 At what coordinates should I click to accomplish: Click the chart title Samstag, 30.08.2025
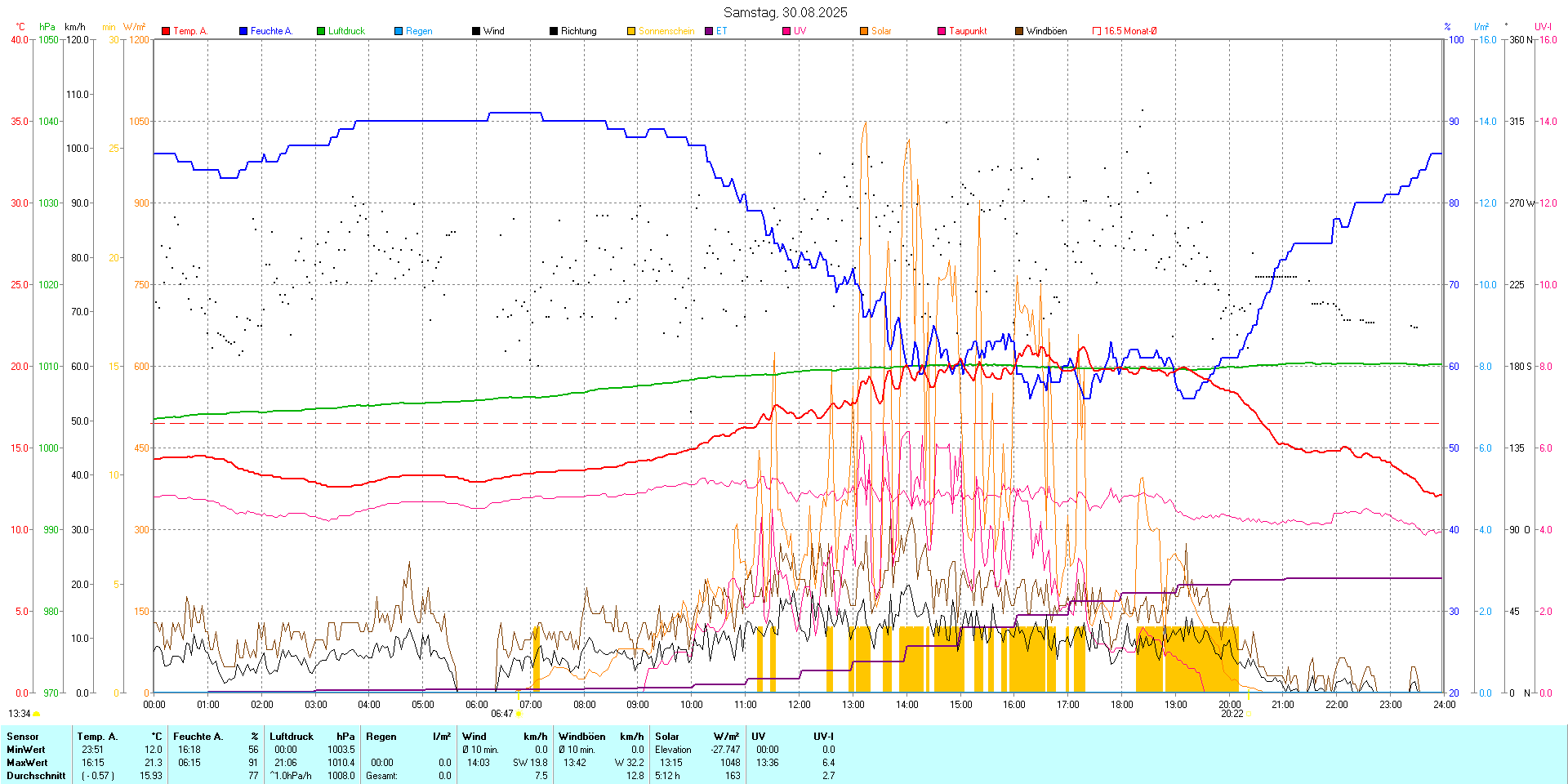coord(785,12)
